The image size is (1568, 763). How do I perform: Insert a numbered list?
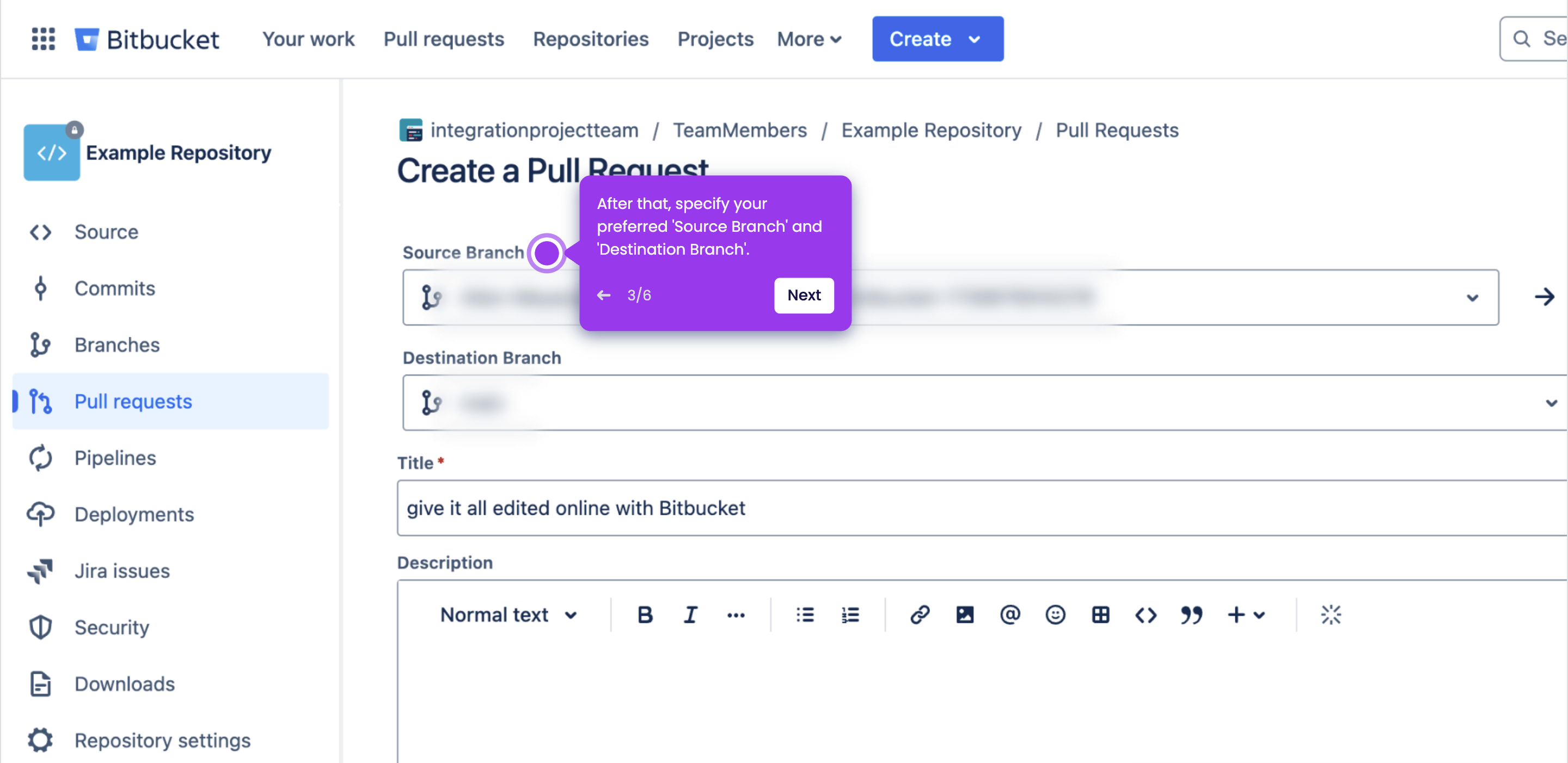pos(850,615)
